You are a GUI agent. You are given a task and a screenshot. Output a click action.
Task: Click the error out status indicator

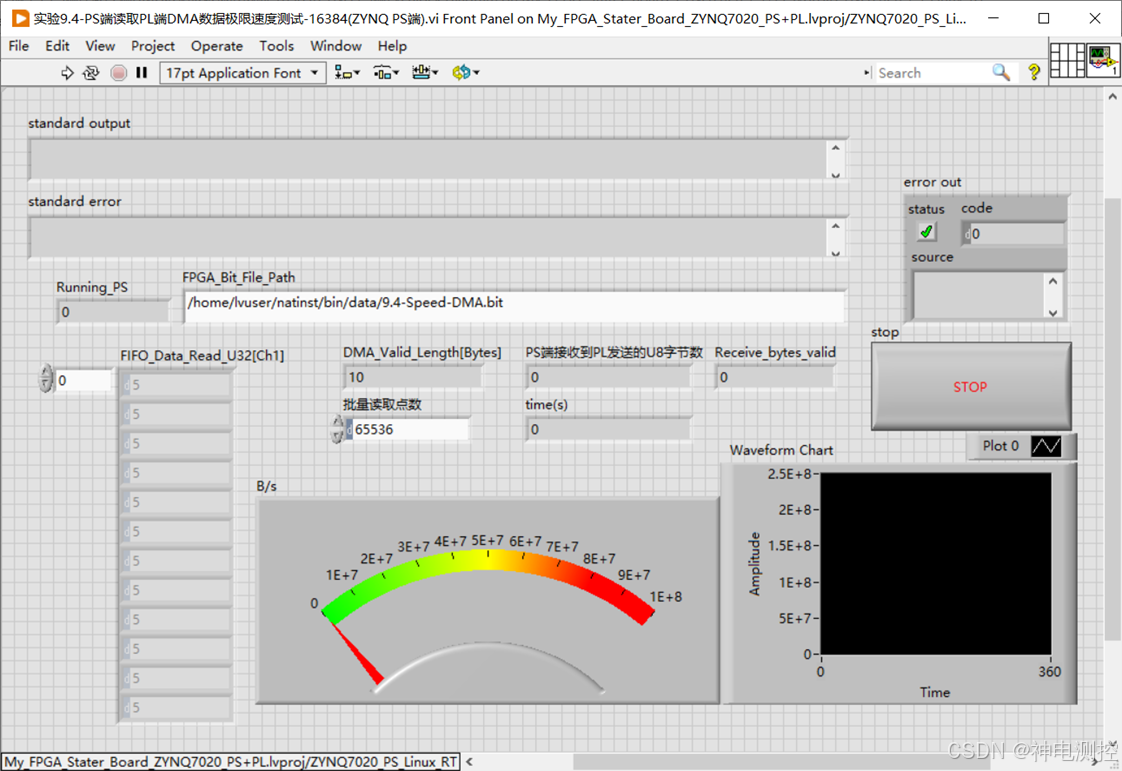926,232
